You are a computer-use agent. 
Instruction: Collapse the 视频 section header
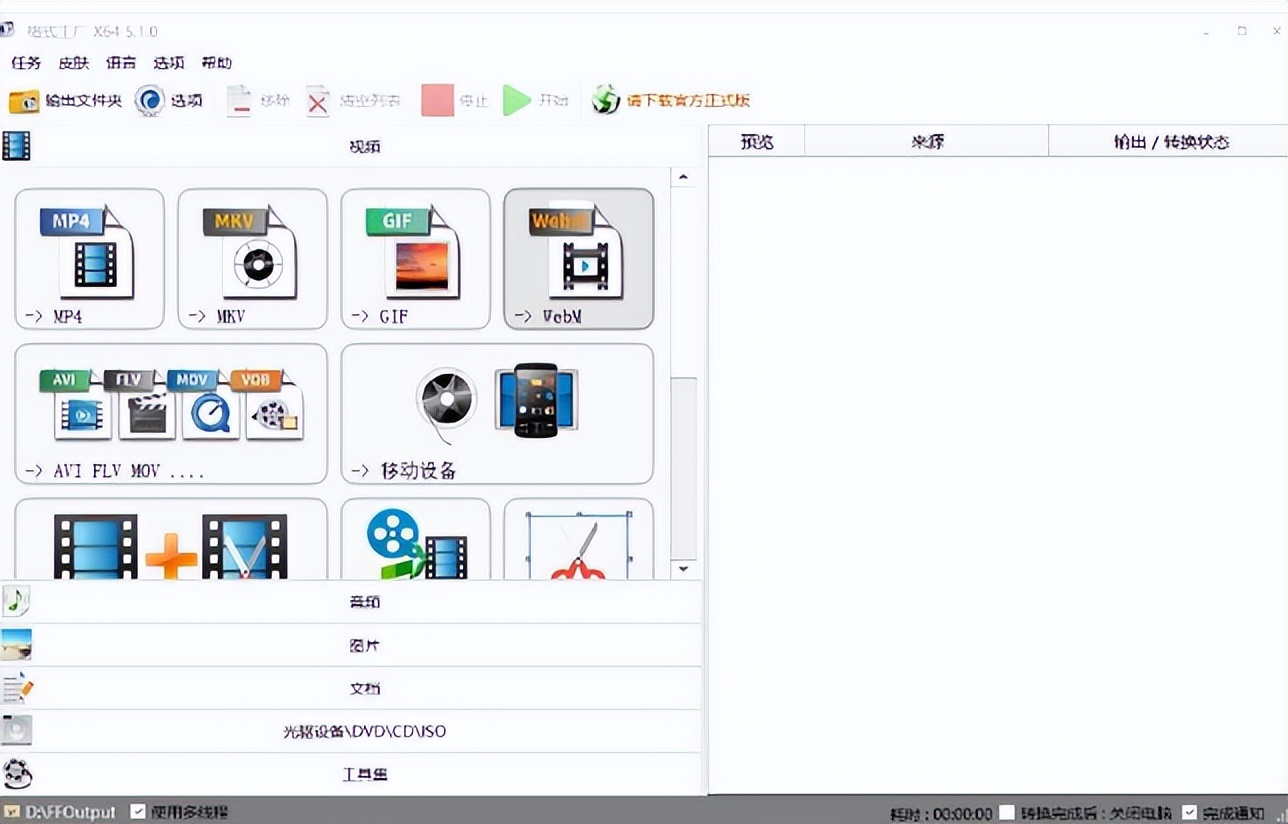[x=351, y=146]
